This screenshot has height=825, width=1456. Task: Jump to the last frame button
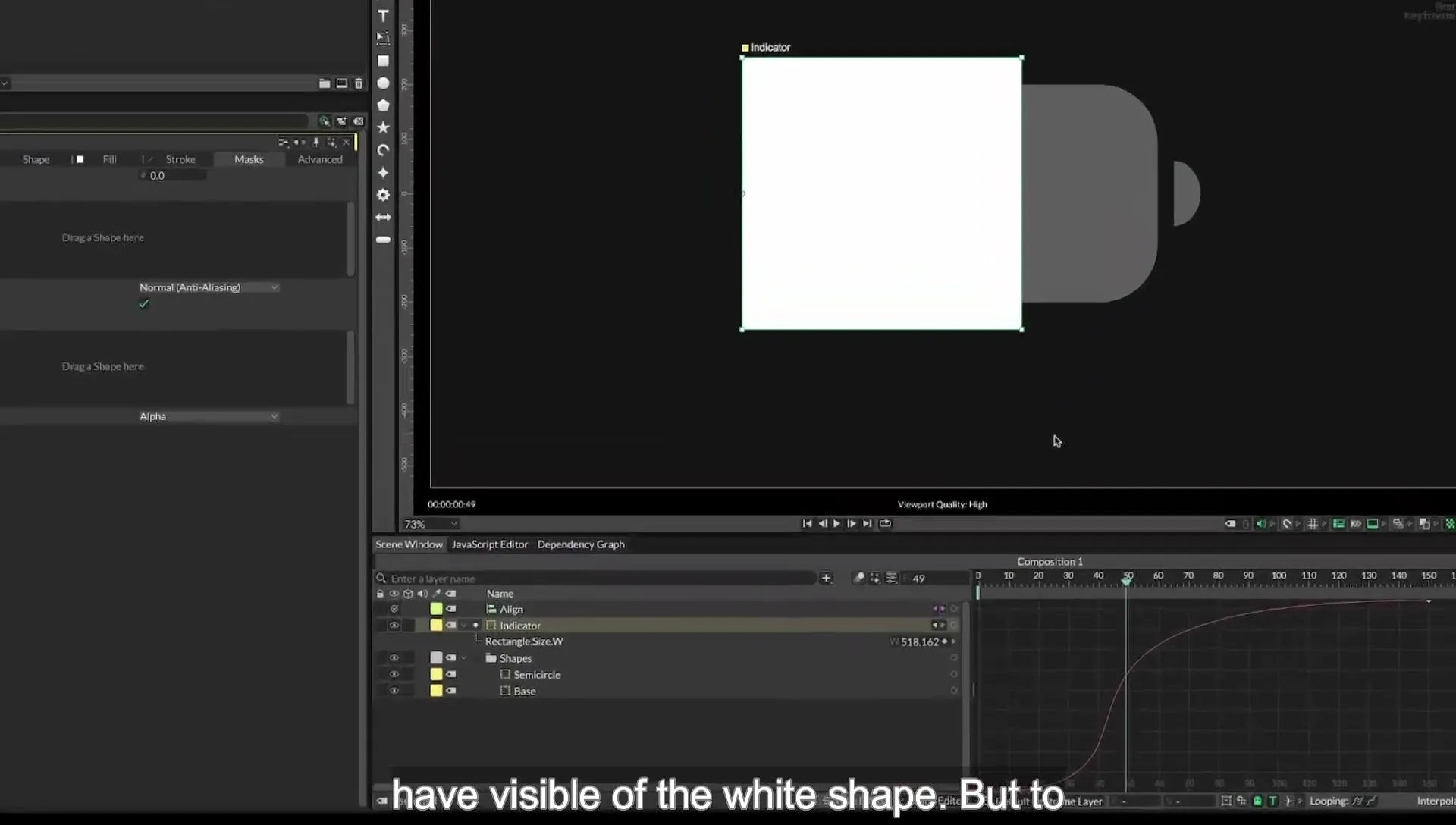coord(867,524)
